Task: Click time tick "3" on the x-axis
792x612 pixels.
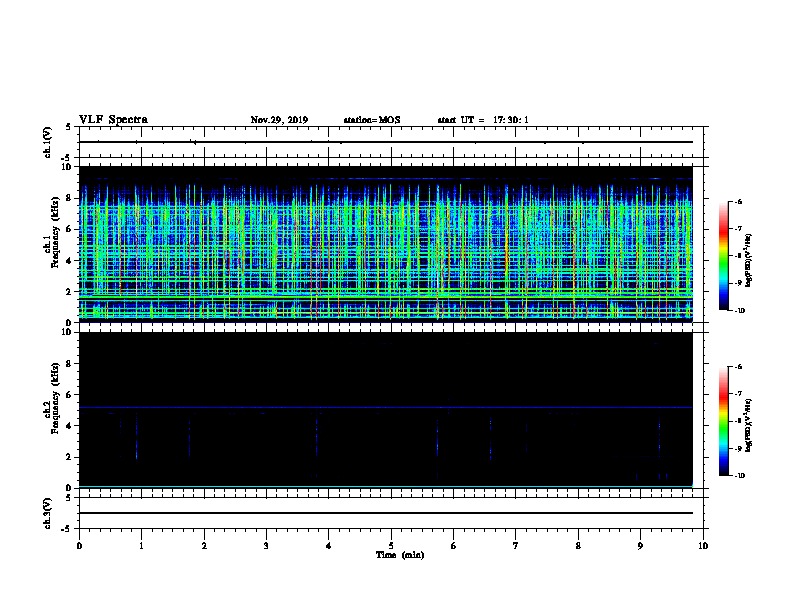Action: coord(266,546)
